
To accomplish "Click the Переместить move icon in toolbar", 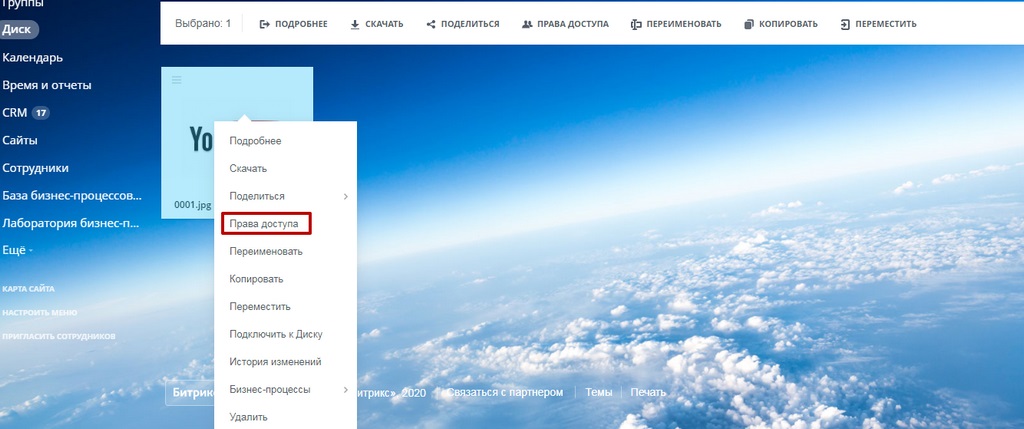I will click(x=845, y=24).
